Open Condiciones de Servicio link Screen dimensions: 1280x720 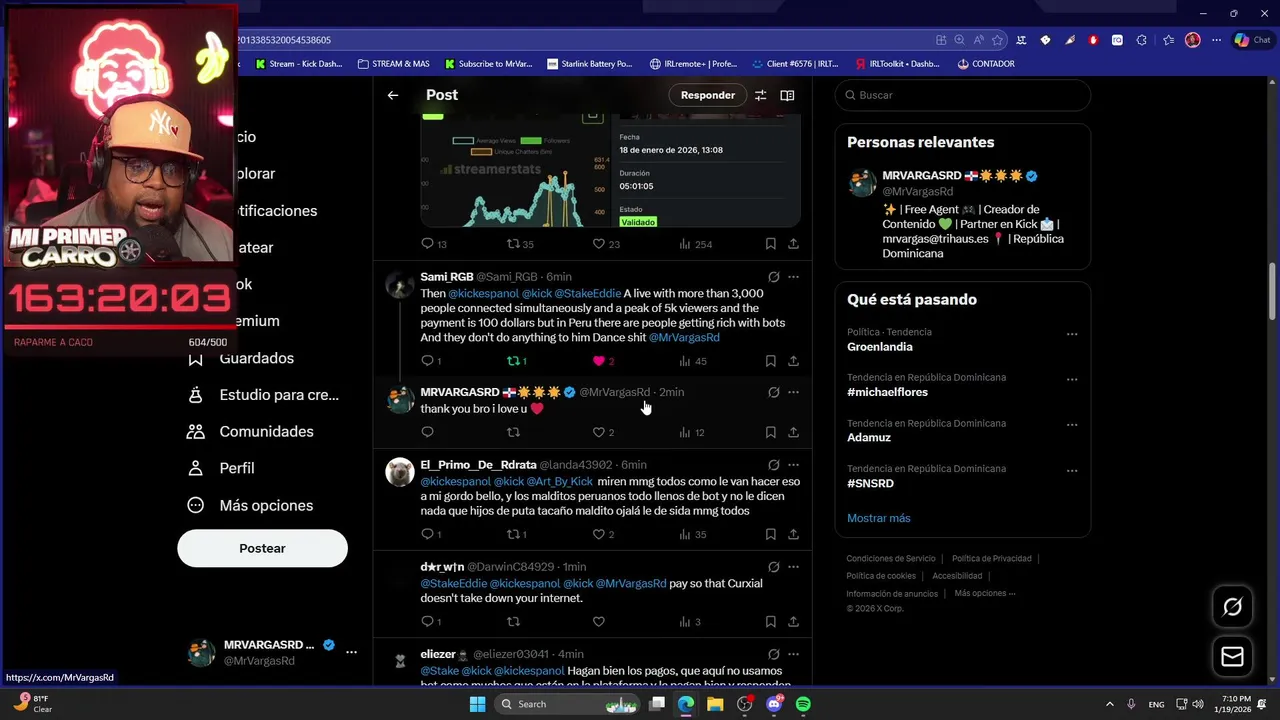[891, 559]
